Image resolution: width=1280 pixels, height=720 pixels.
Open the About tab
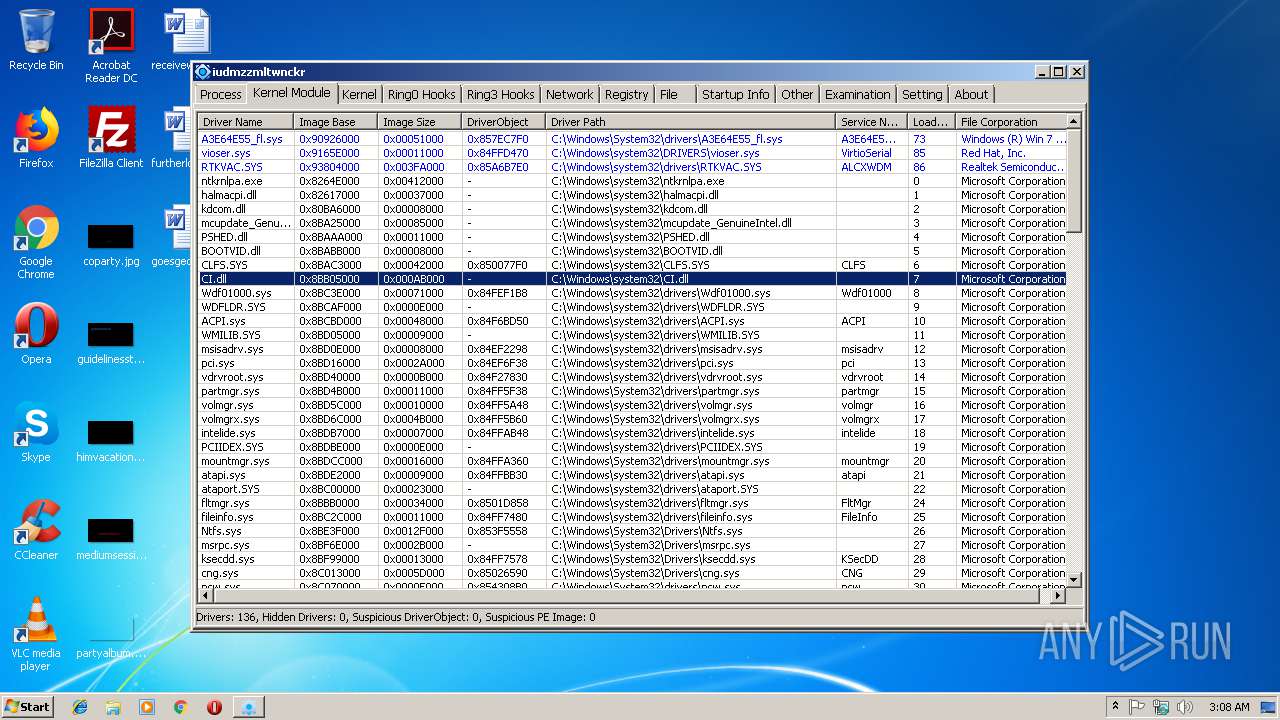tap(971, 94)
